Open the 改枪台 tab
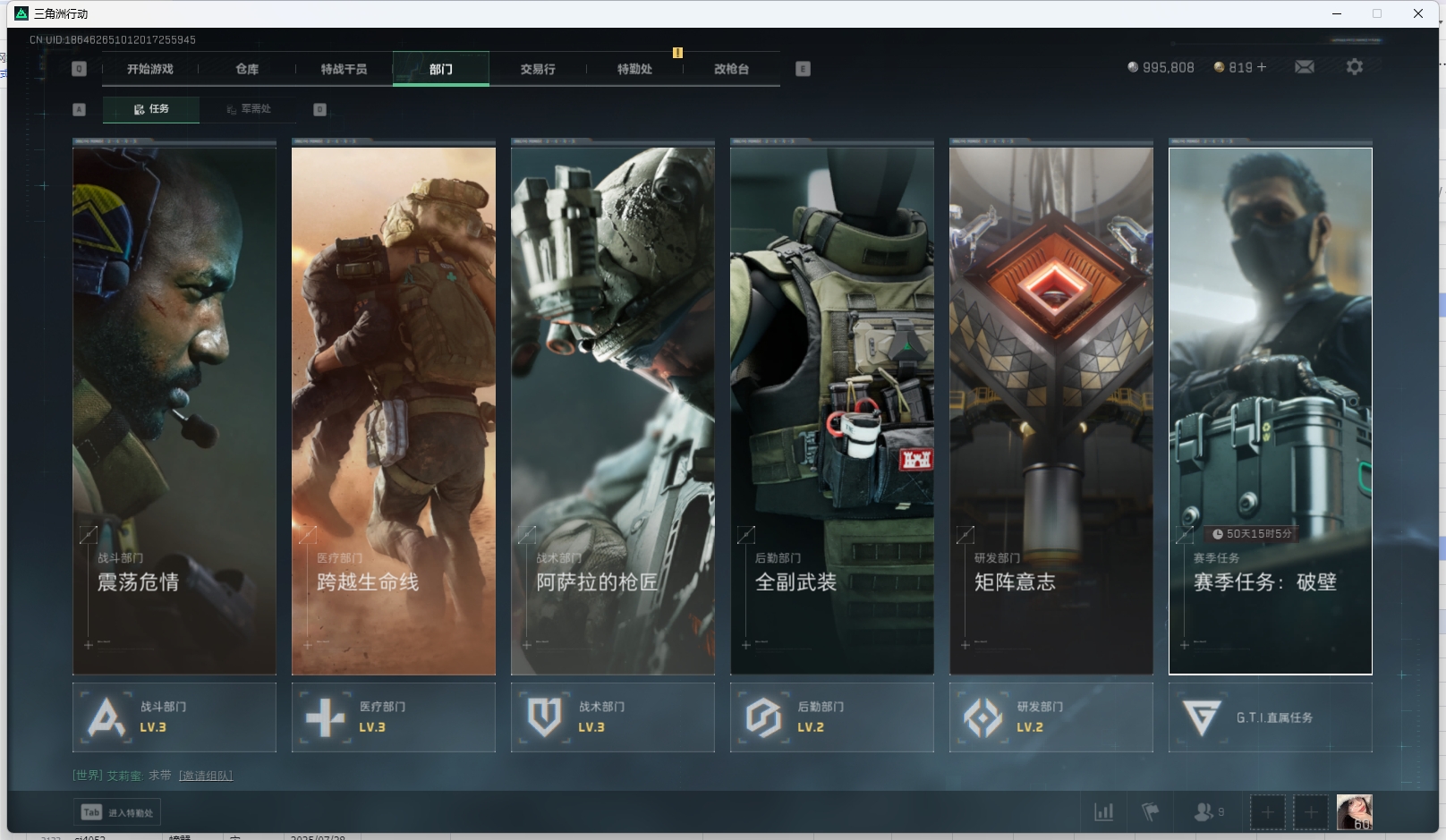The height and width of the screenshot is (840, 1446). [x=731, y=69]
